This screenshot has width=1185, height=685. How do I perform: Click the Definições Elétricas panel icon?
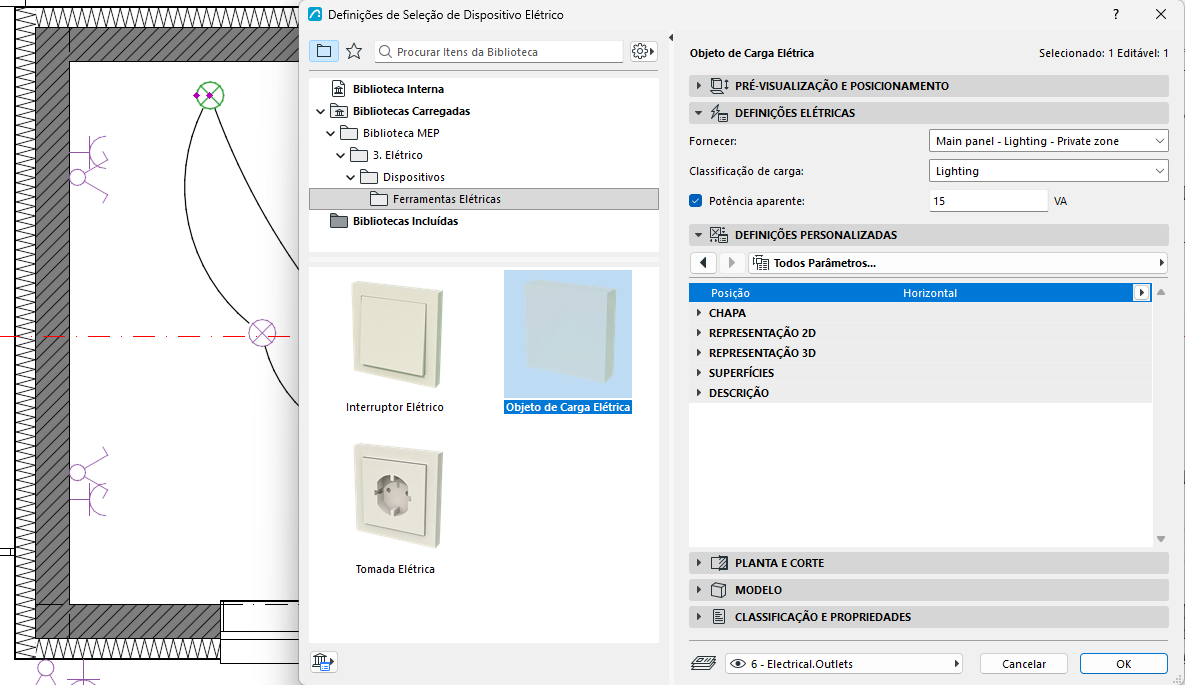pos(719,113)
